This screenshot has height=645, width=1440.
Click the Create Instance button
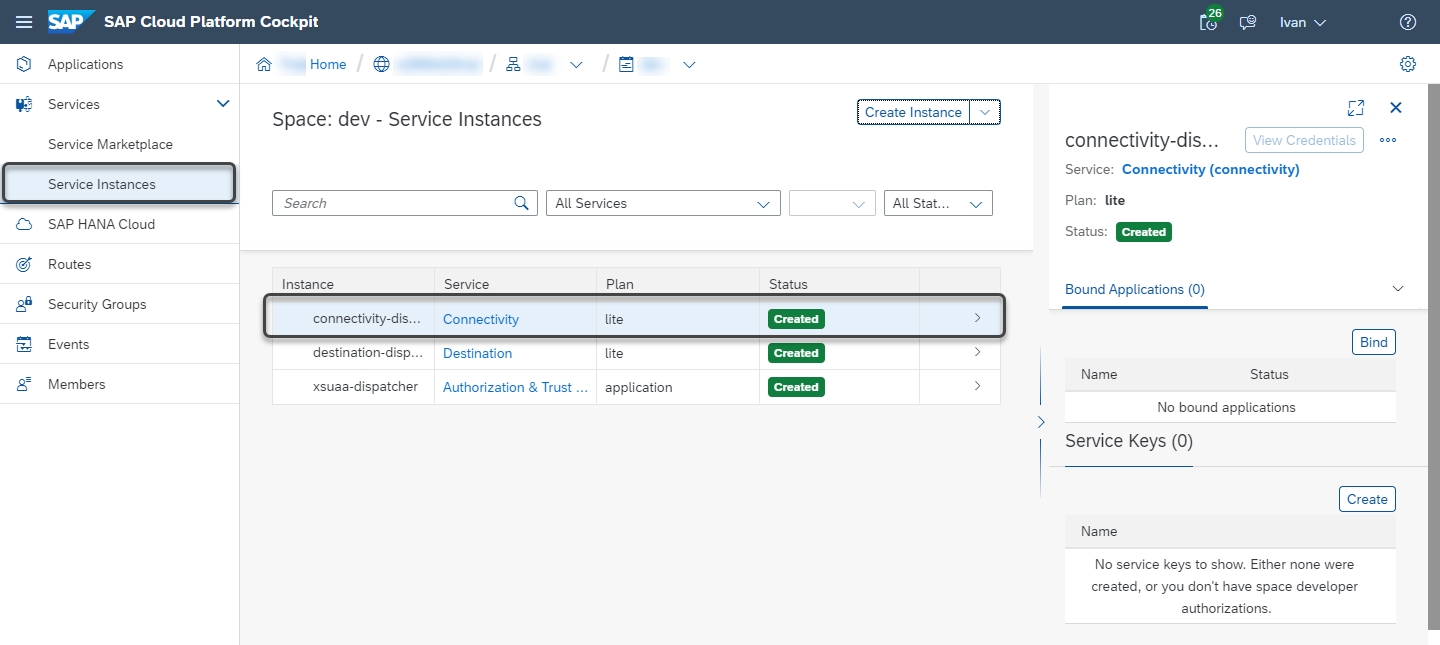click(x=913, y=112)
